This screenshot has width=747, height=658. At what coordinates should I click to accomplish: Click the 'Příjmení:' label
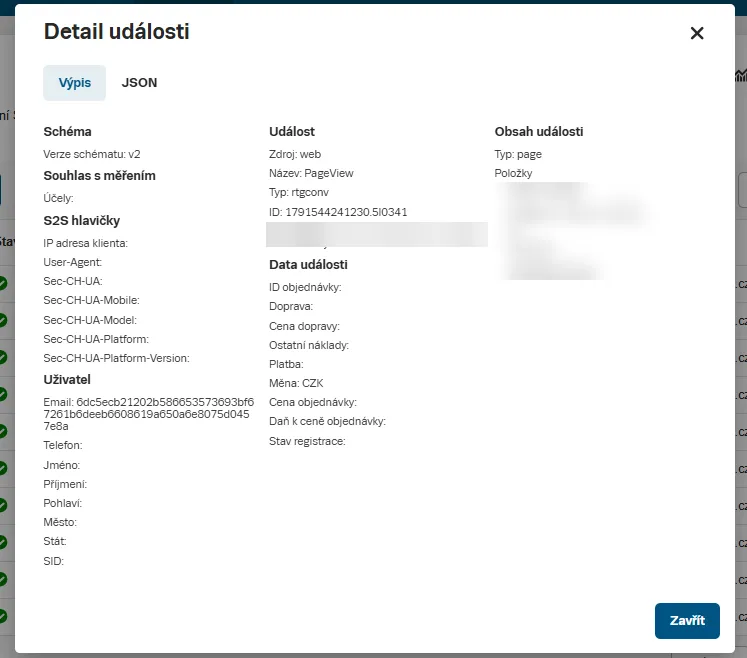click(x=65, y=484)
